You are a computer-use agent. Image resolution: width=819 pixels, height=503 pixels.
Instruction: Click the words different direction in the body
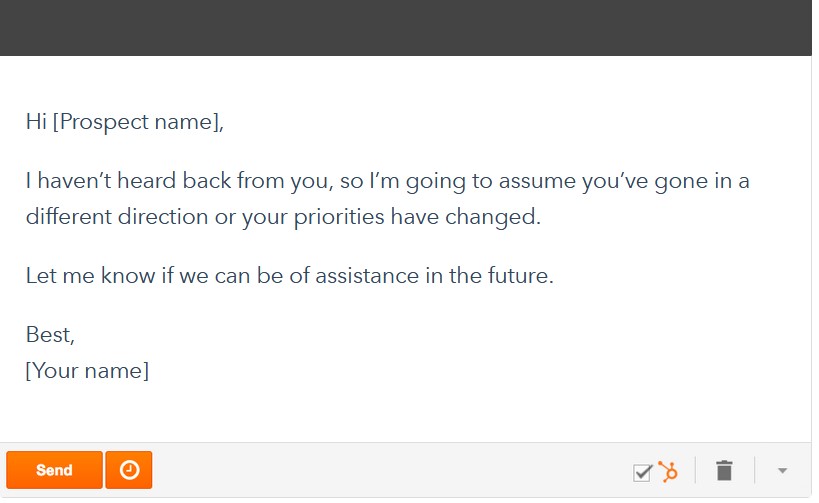(x=117, y=217)
